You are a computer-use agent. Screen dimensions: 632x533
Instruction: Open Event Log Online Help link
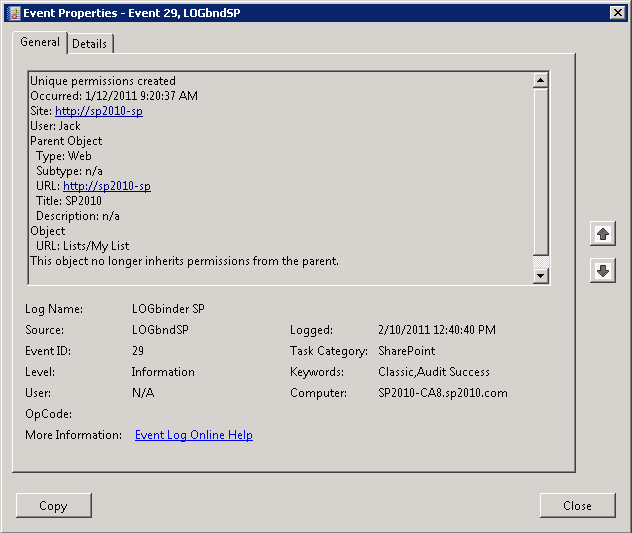pos(193,435)
